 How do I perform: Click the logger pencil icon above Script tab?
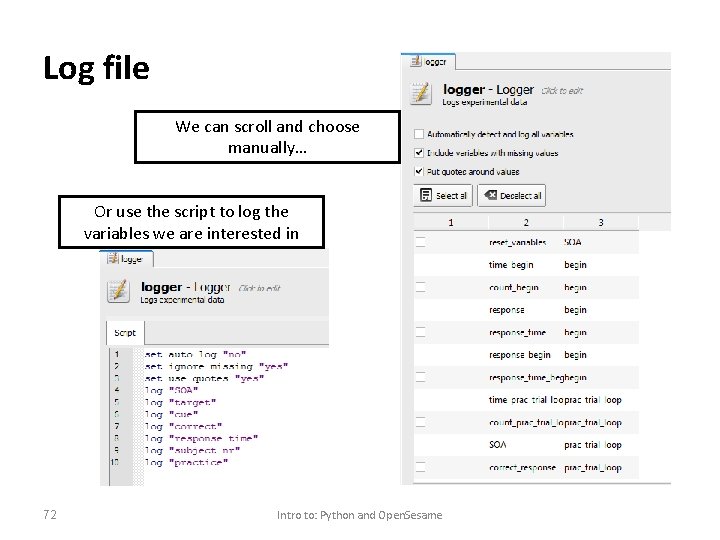coord(118,291)
